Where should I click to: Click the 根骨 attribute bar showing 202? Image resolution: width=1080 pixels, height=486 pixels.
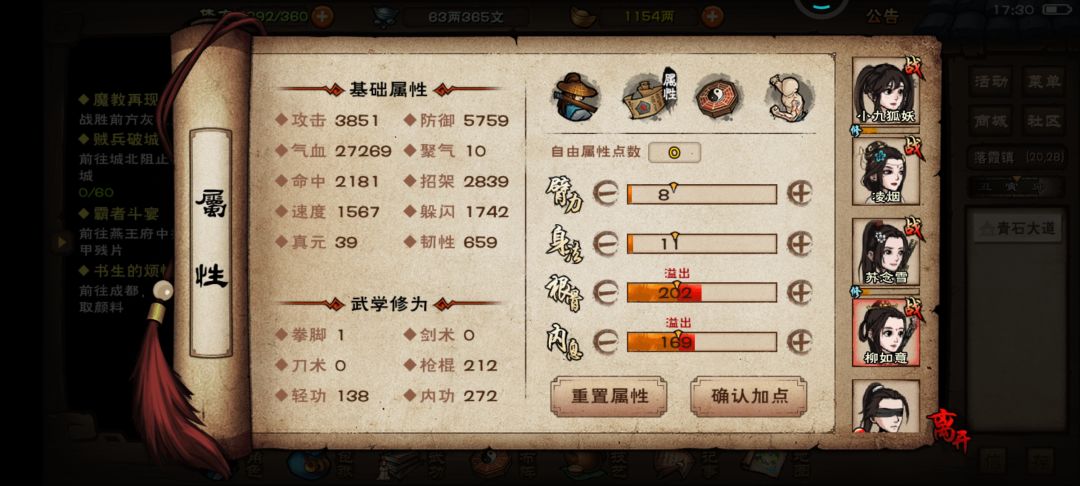point(702,293)
